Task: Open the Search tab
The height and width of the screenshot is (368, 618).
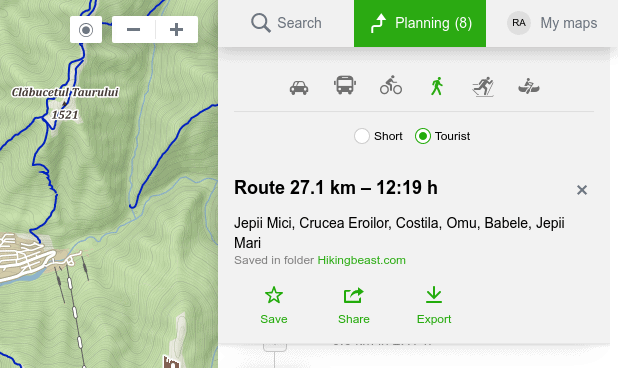Action: point(286,23)
